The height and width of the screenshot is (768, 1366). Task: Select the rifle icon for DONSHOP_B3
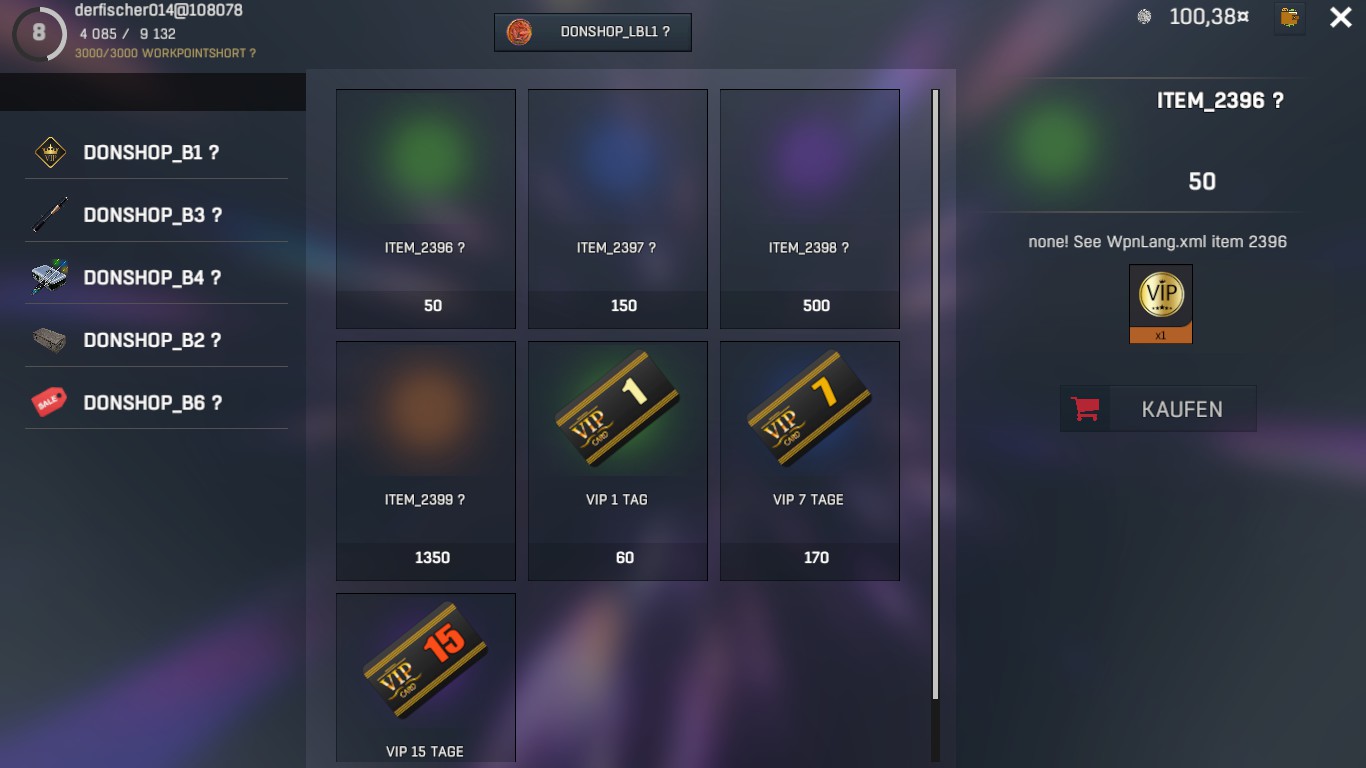point(50,215)
